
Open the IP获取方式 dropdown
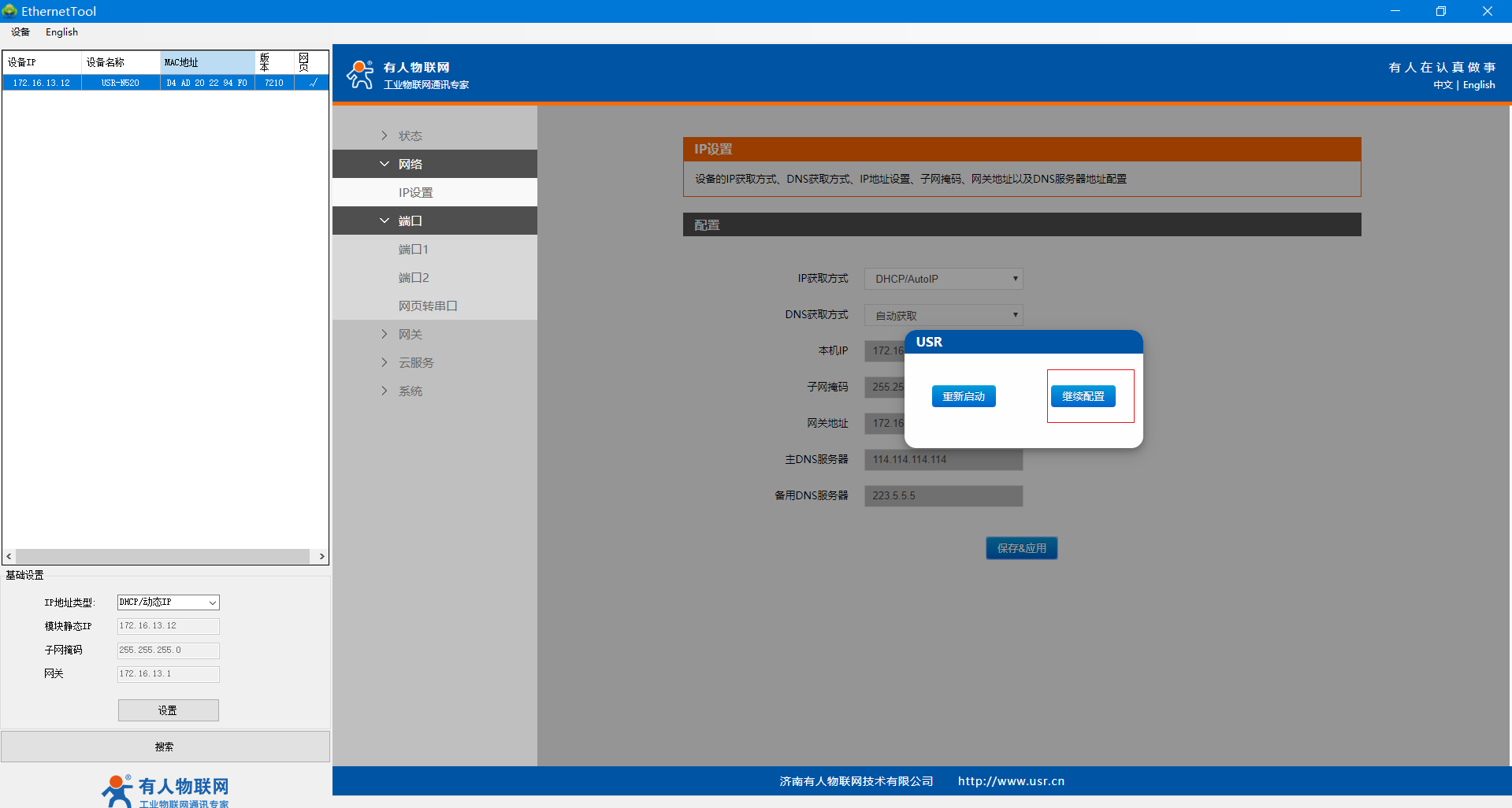[x=943, y=279]
